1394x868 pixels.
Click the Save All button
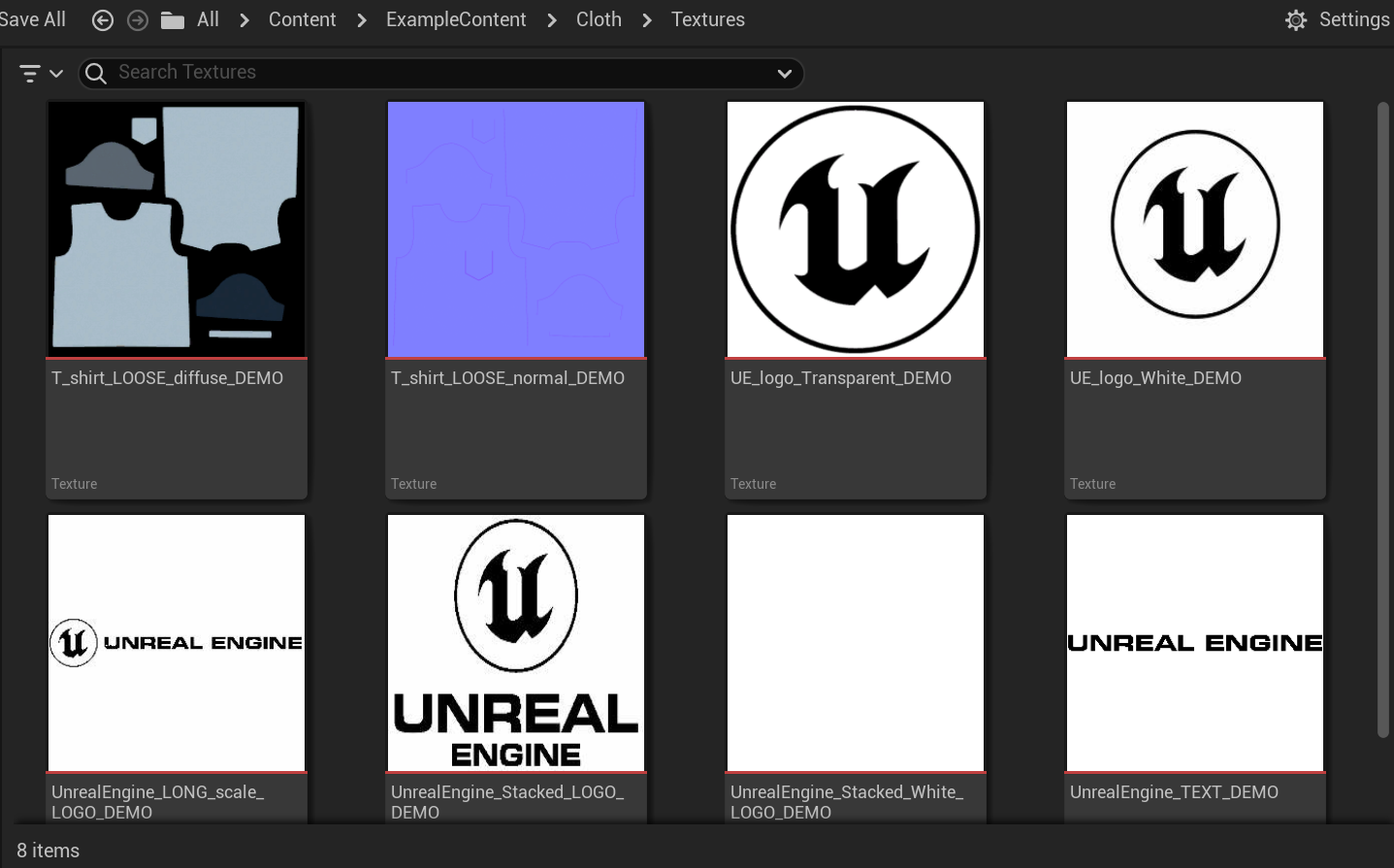(x=32, y=19)
